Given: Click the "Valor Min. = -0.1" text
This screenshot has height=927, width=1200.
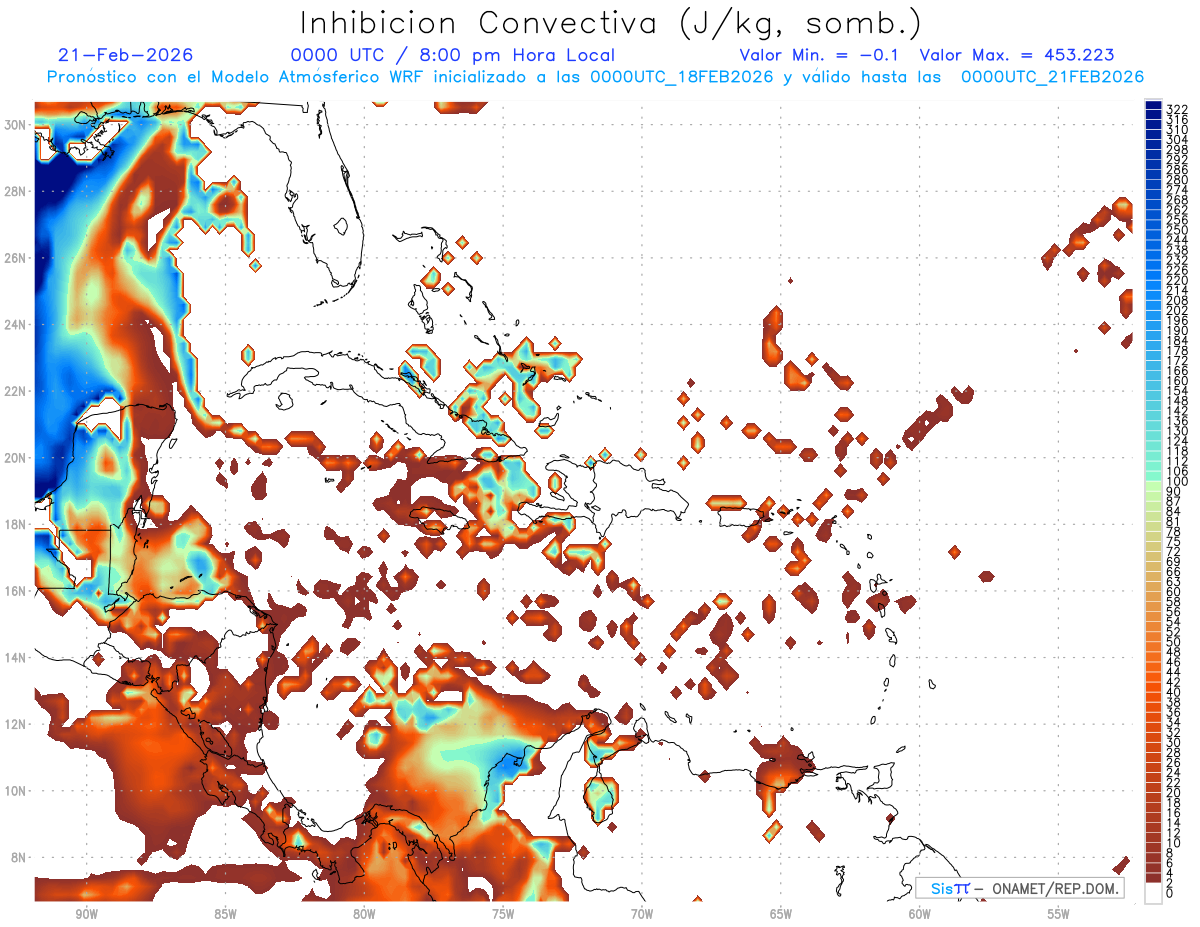Looking at the screenshot, I should tap(820, 56).
